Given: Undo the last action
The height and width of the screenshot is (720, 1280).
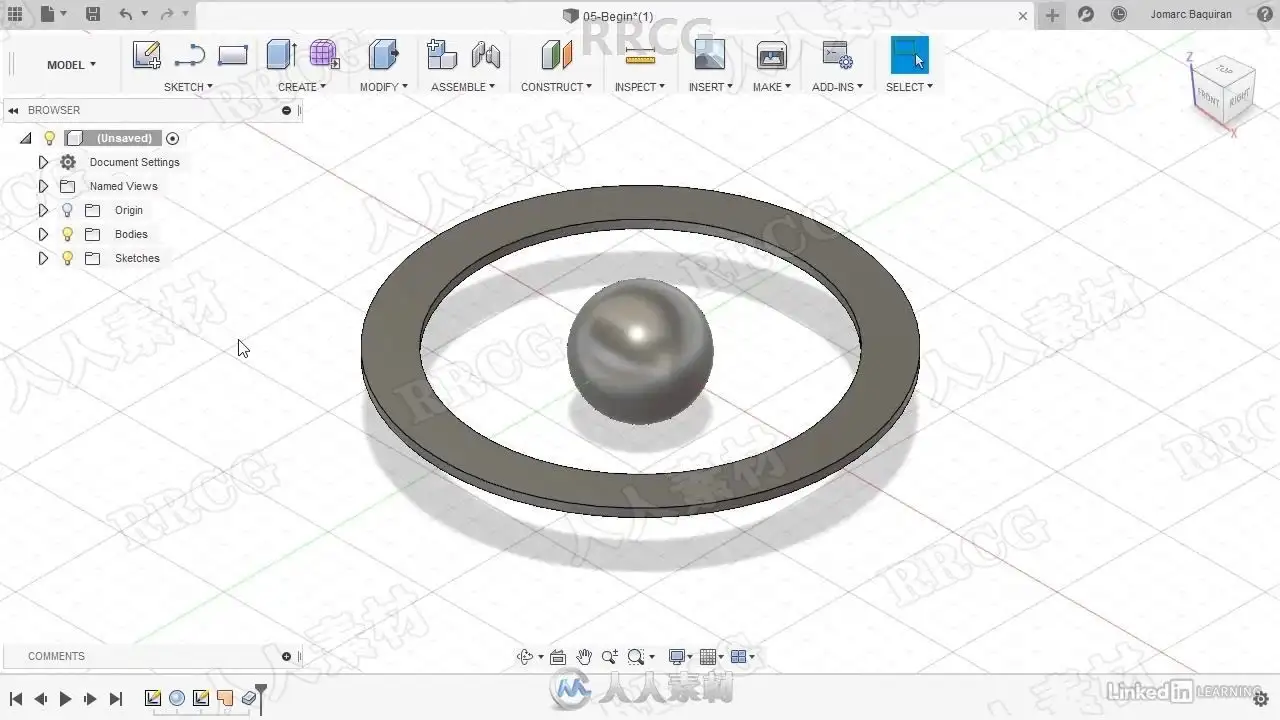Looking at the screenshot, I should (x=125, y=14).
